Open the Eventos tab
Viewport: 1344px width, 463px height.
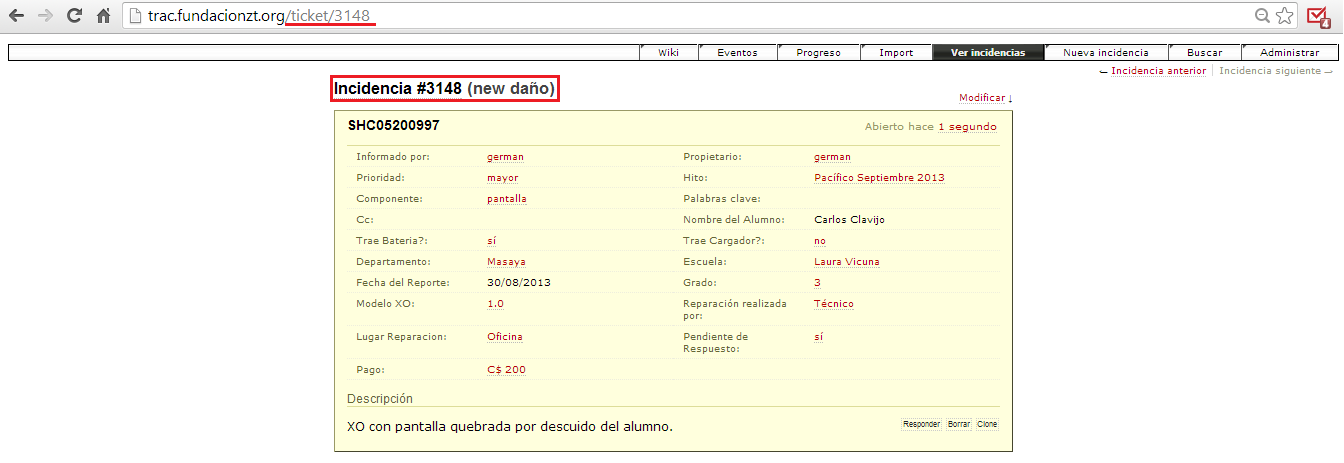tap(737, 53)
